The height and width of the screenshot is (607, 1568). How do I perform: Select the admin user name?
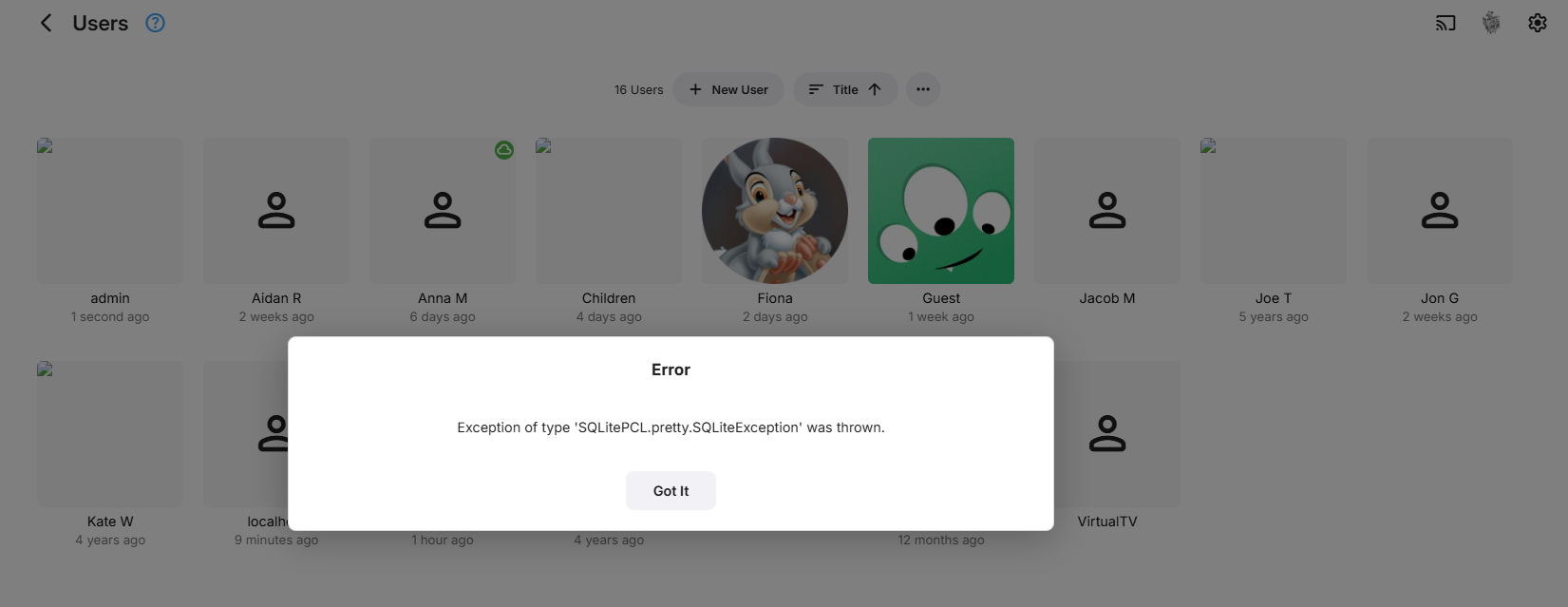(110, 298)
